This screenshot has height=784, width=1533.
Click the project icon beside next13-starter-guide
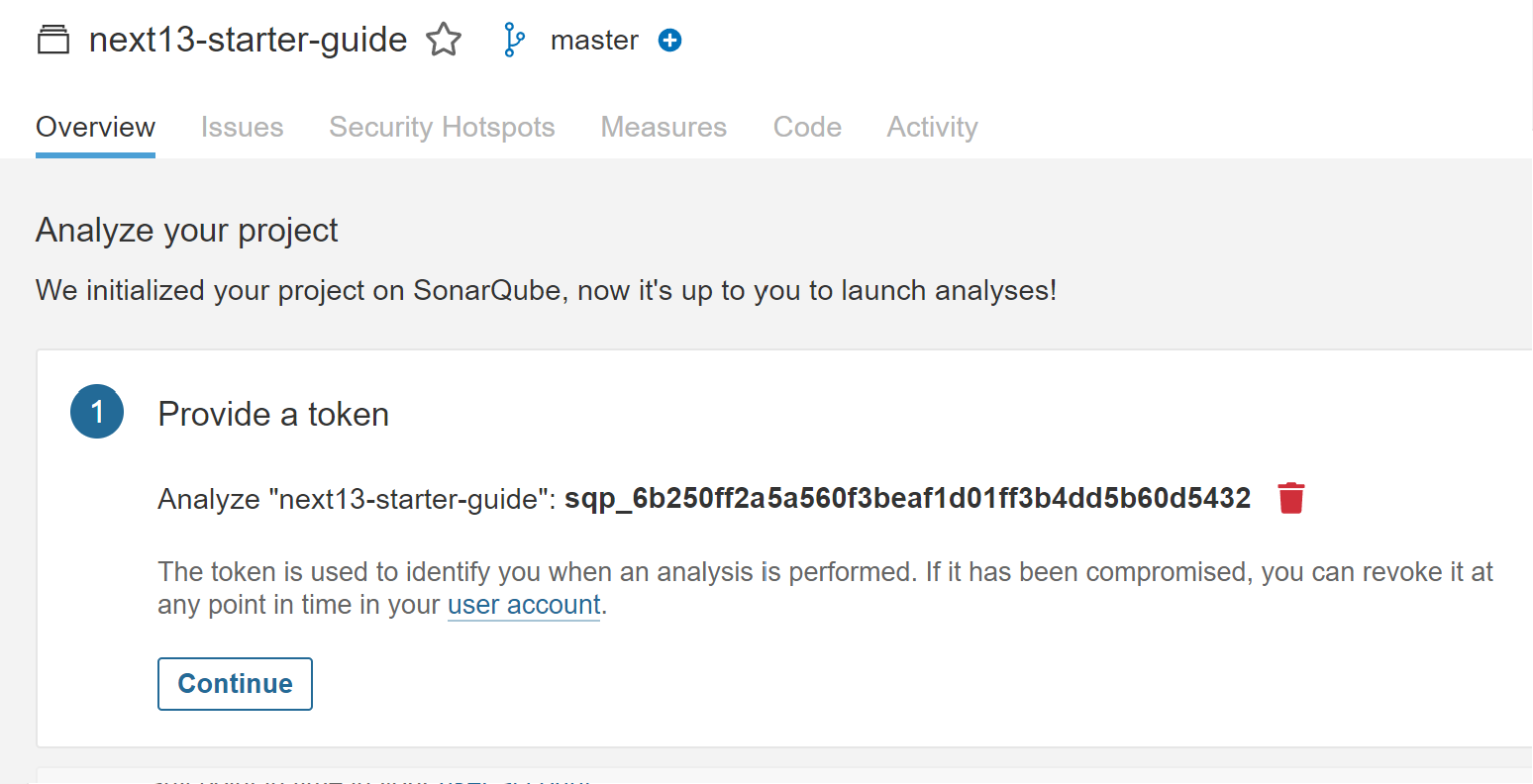coord(53,41)
